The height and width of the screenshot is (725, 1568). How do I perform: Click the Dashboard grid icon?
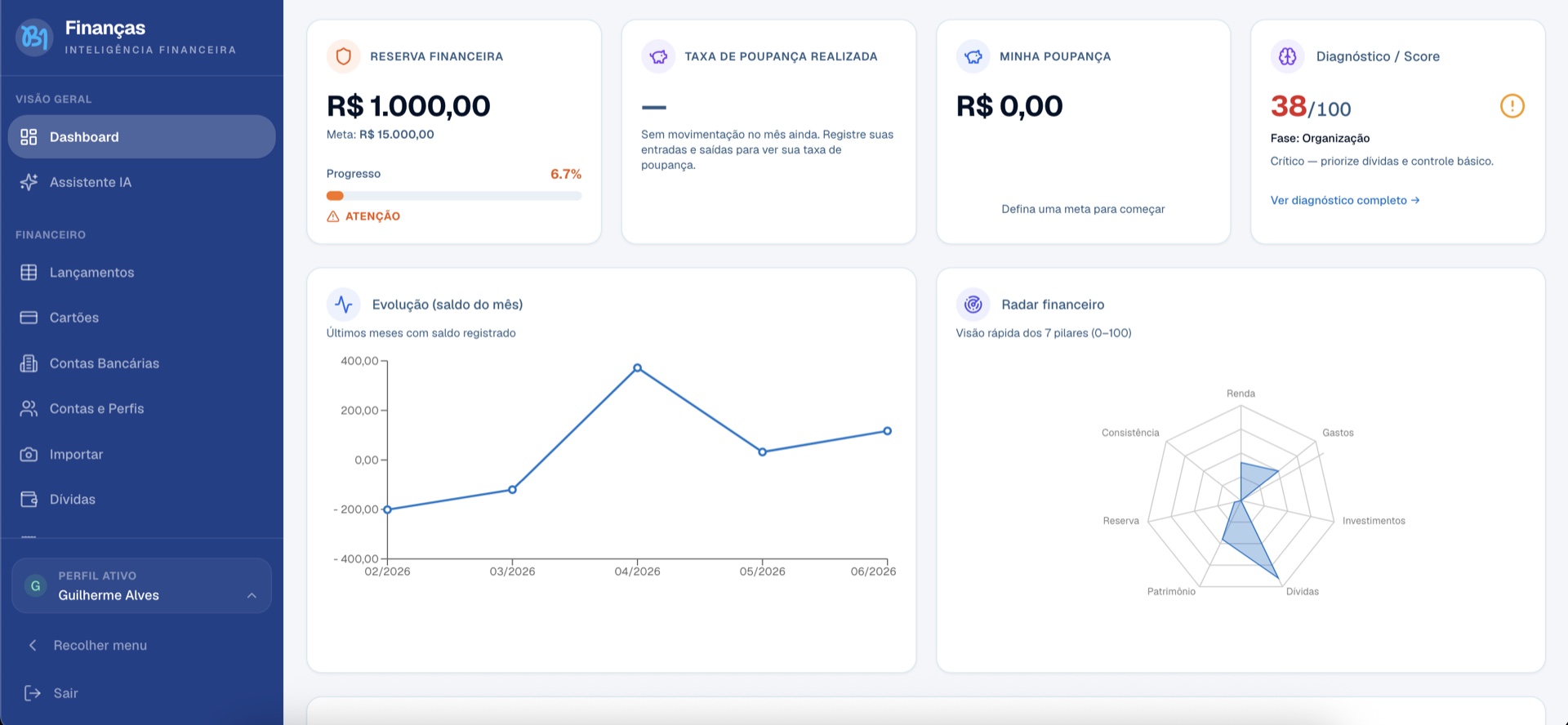[29, 136]
